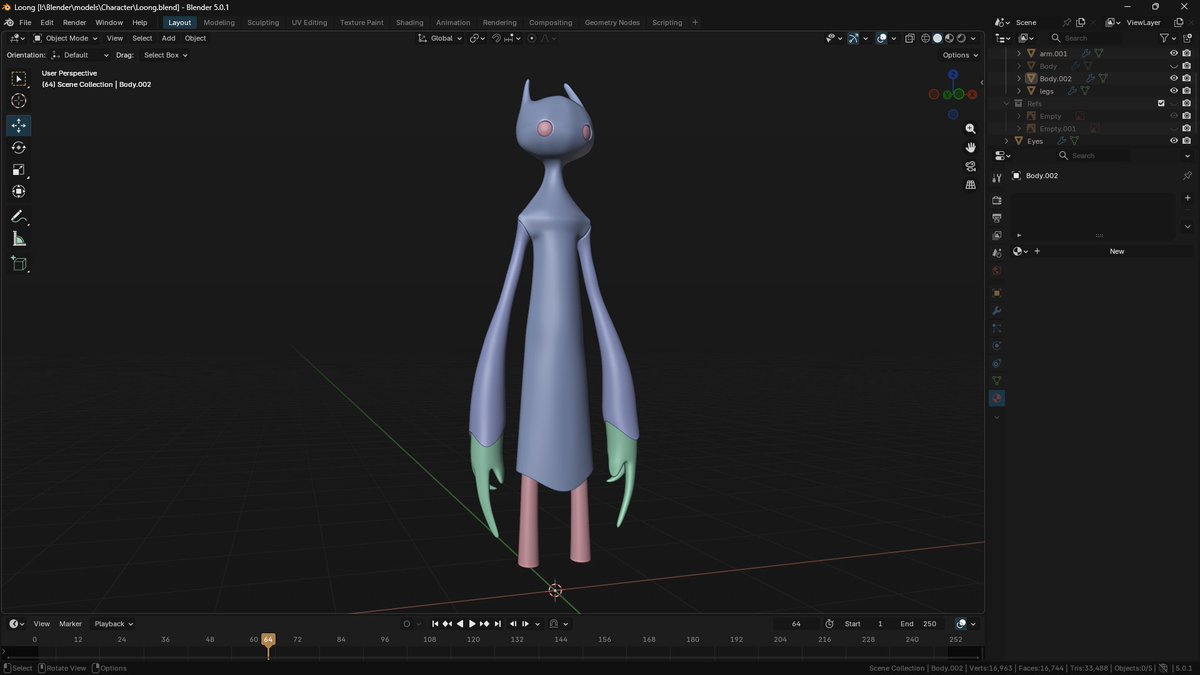This screenshot has height=675, width=1200.
Task: Click the frame 64 playhead marker
Action: 268,639
